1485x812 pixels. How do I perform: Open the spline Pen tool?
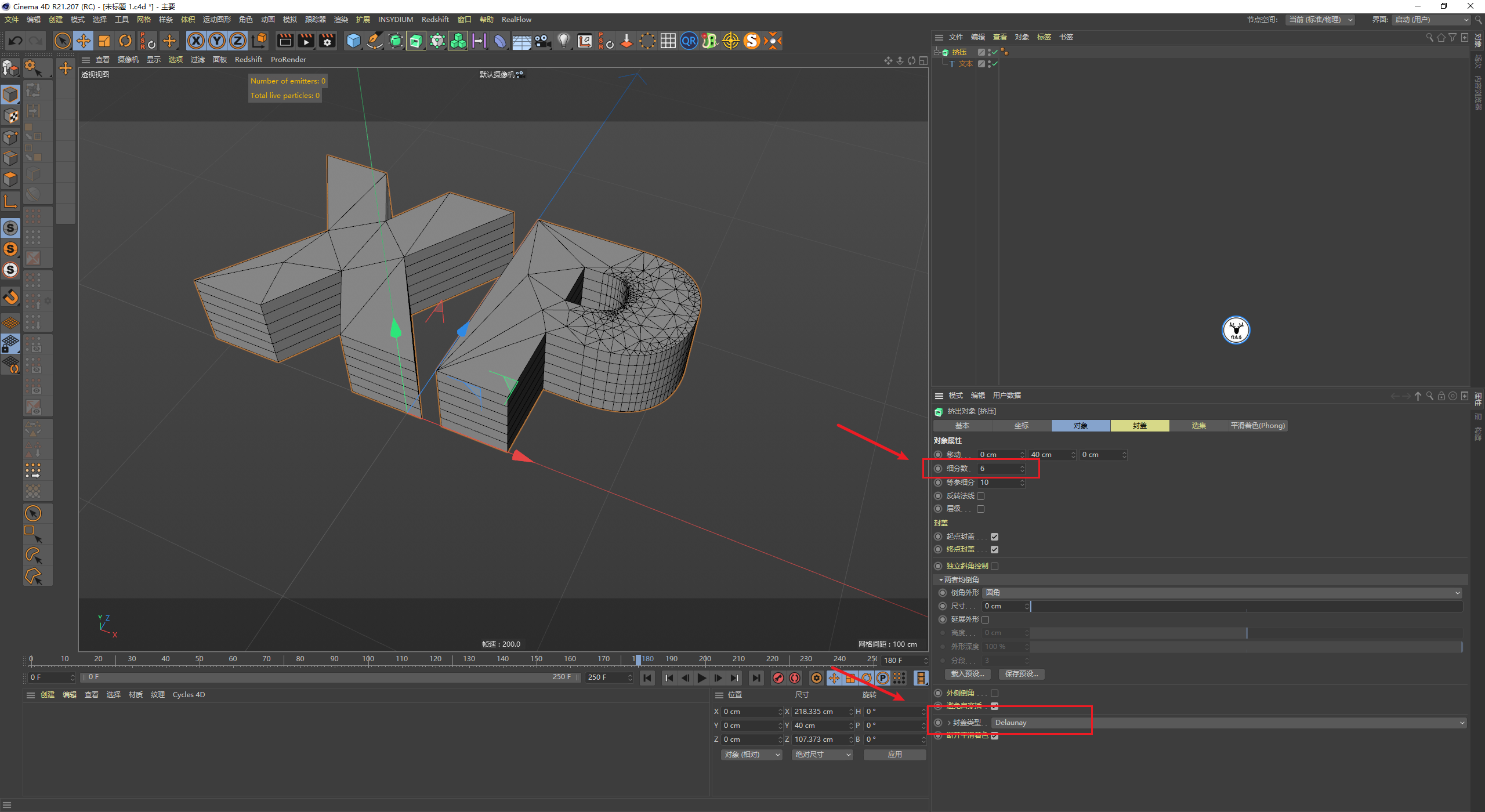[375, 41]
